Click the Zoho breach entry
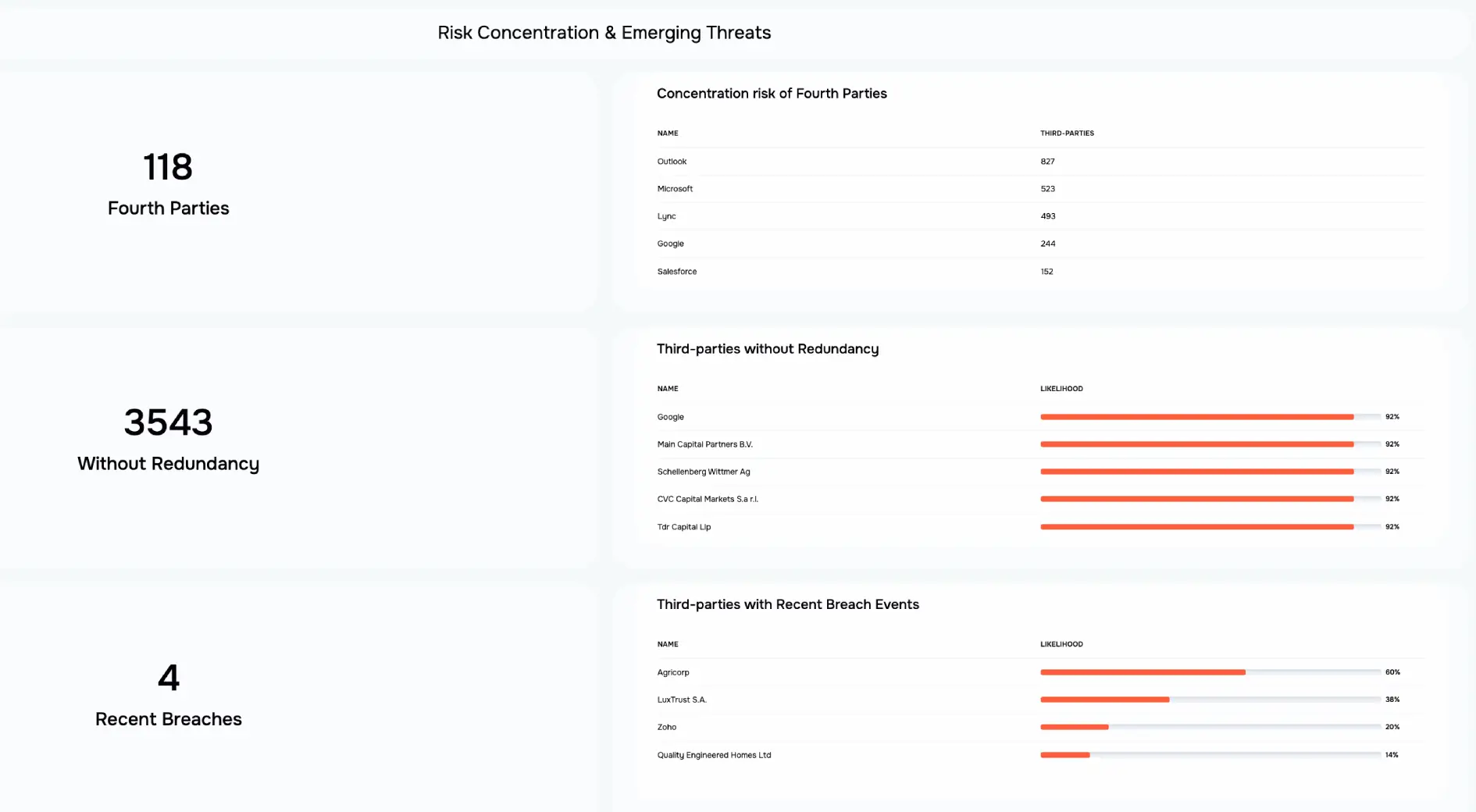 (x=666, y=727)
